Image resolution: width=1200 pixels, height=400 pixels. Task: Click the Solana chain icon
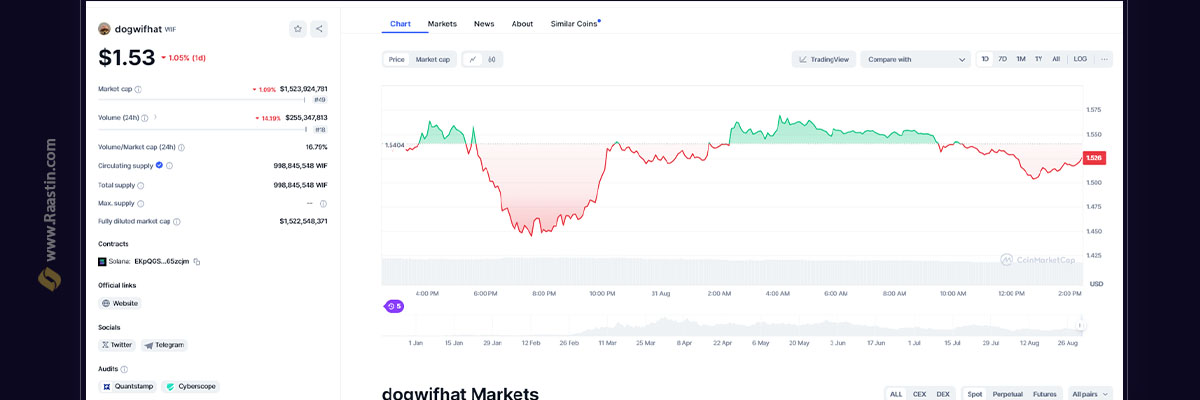102,261
